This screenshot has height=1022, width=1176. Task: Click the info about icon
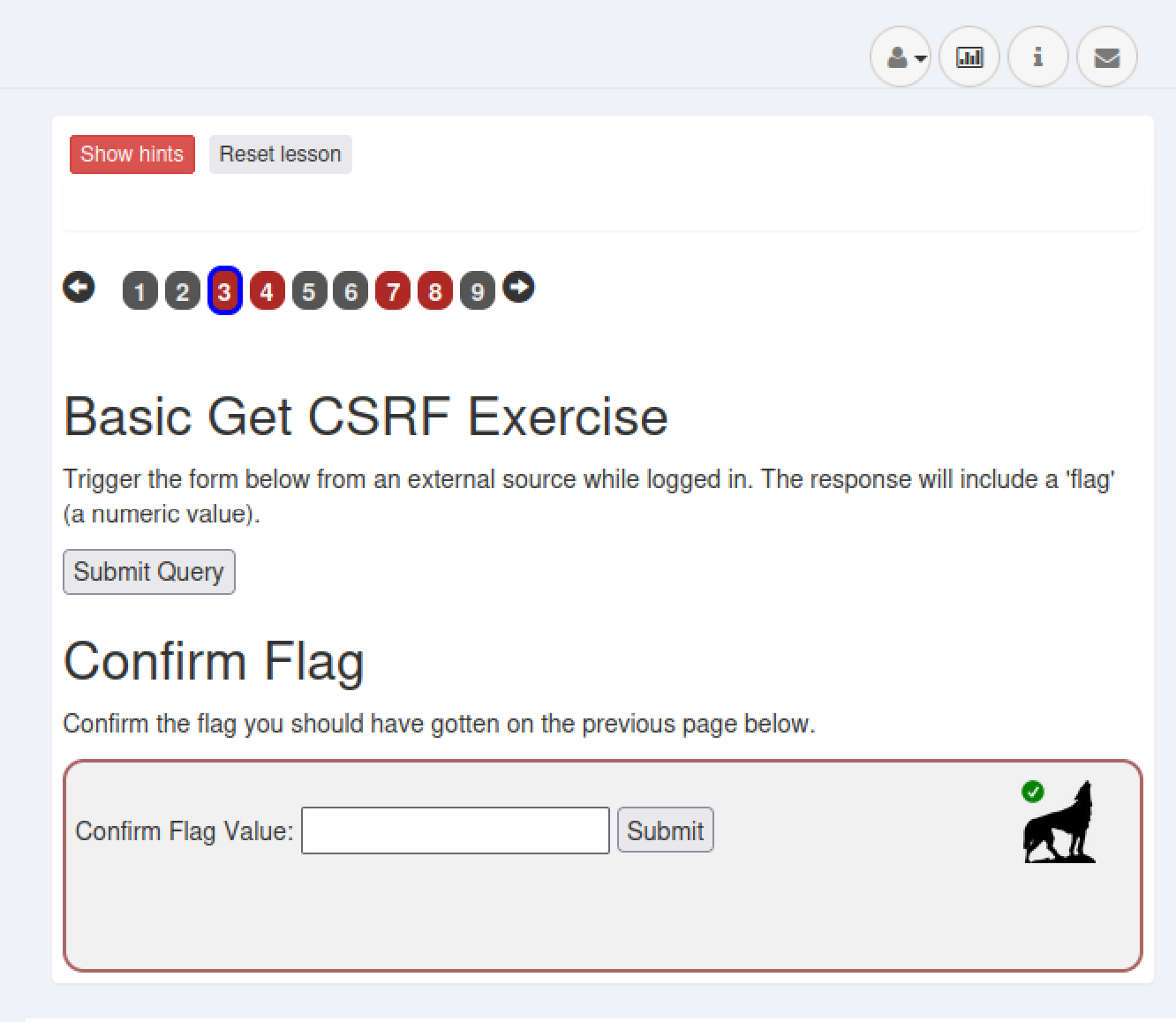(x=1037, y=57)
